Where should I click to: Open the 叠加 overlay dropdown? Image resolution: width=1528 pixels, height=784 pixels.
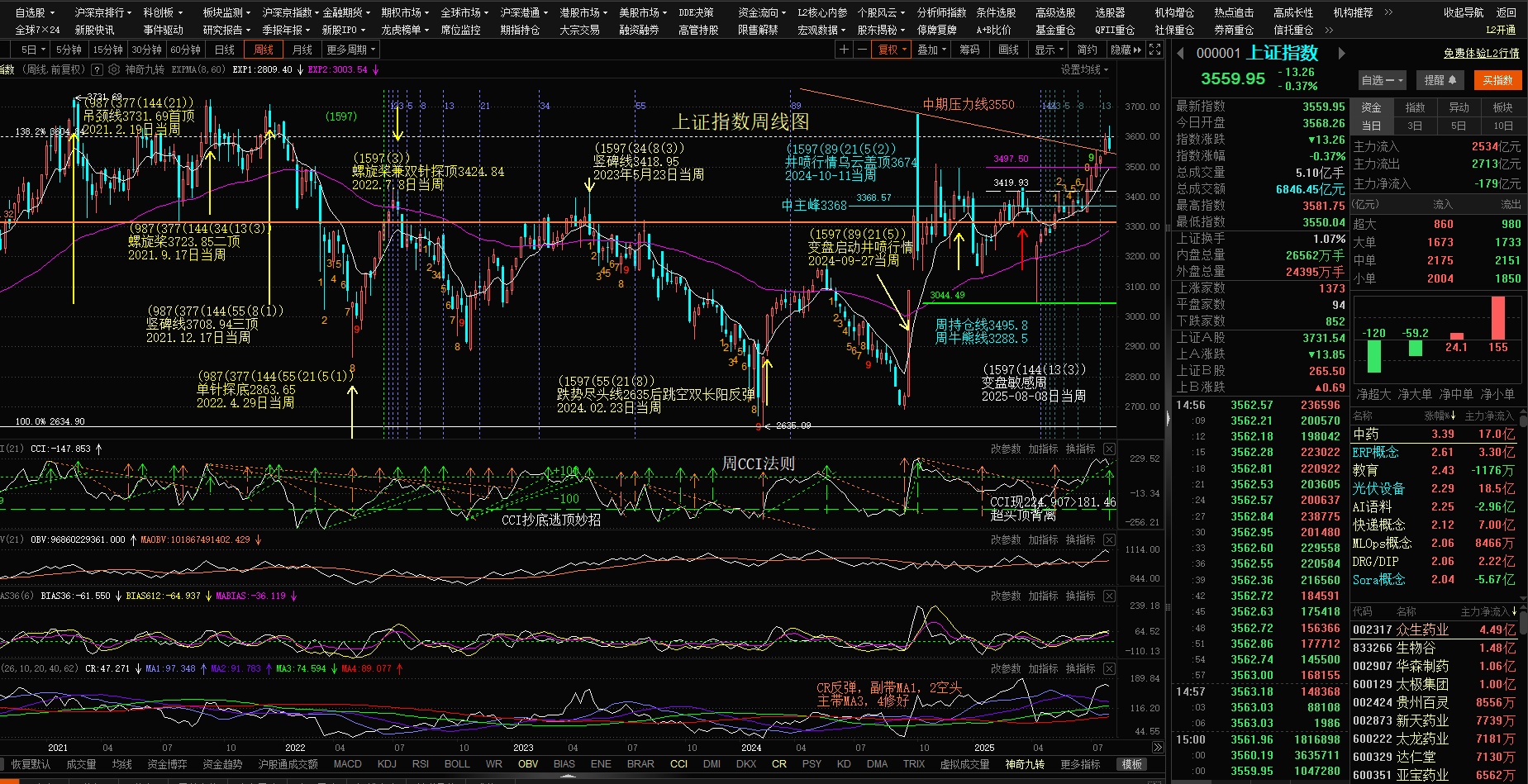931,50
